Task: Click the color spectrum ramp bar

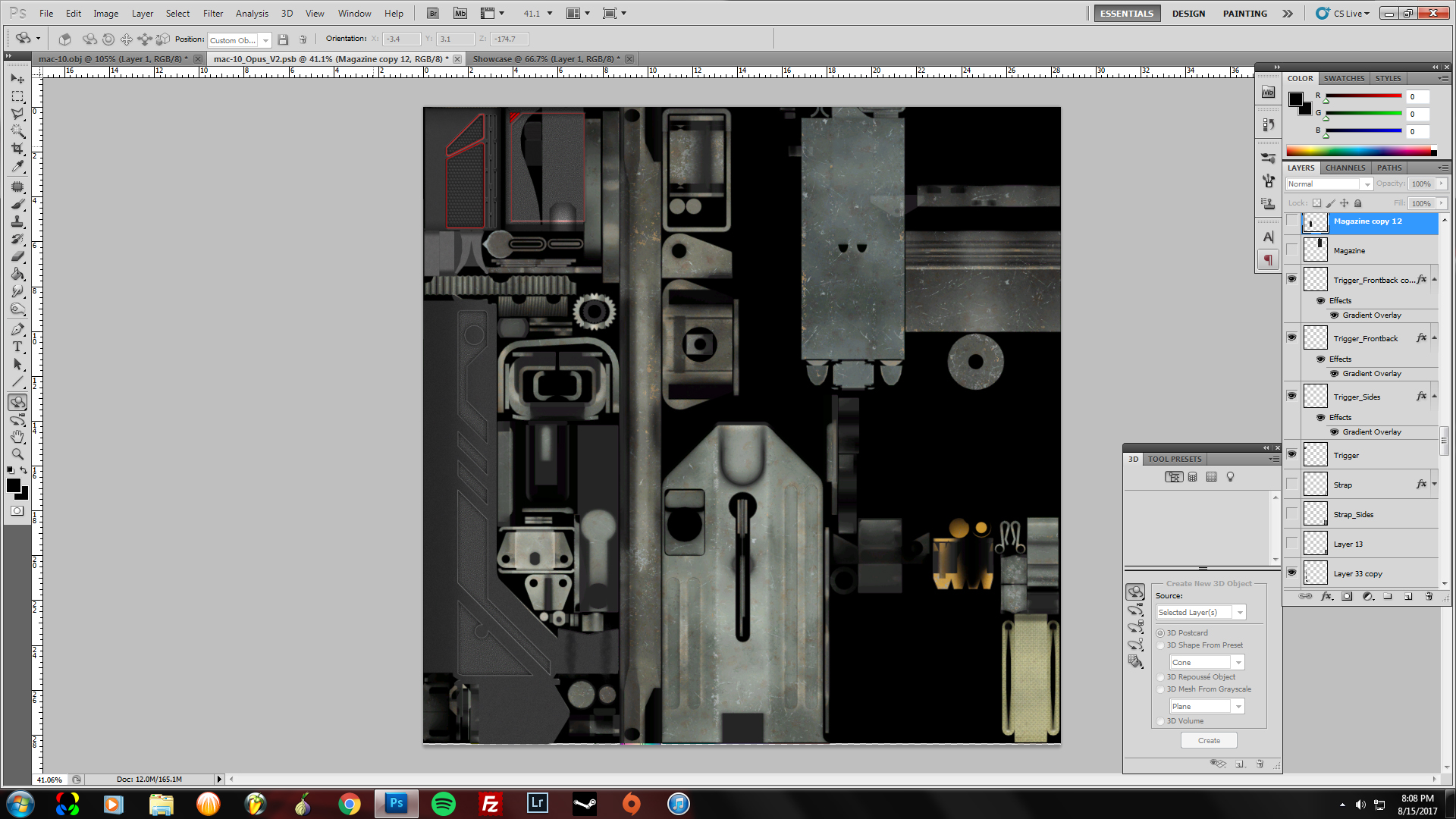Action: [1358, 152]
